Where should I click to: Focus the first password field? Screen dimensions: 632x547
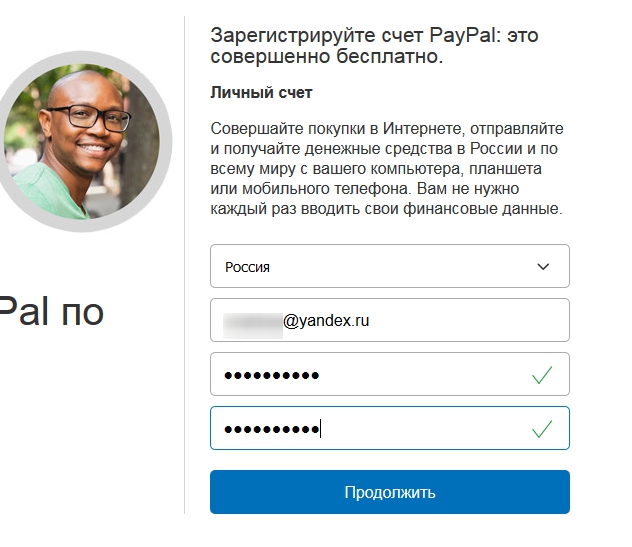pyautogui.click(x=389, y=374)
